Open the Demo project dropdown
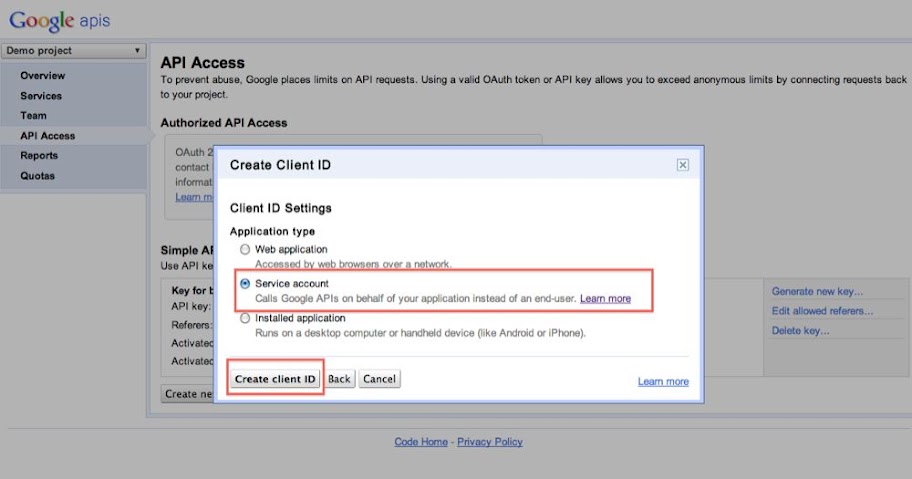 pyautogui.click(x=73, y=51)
